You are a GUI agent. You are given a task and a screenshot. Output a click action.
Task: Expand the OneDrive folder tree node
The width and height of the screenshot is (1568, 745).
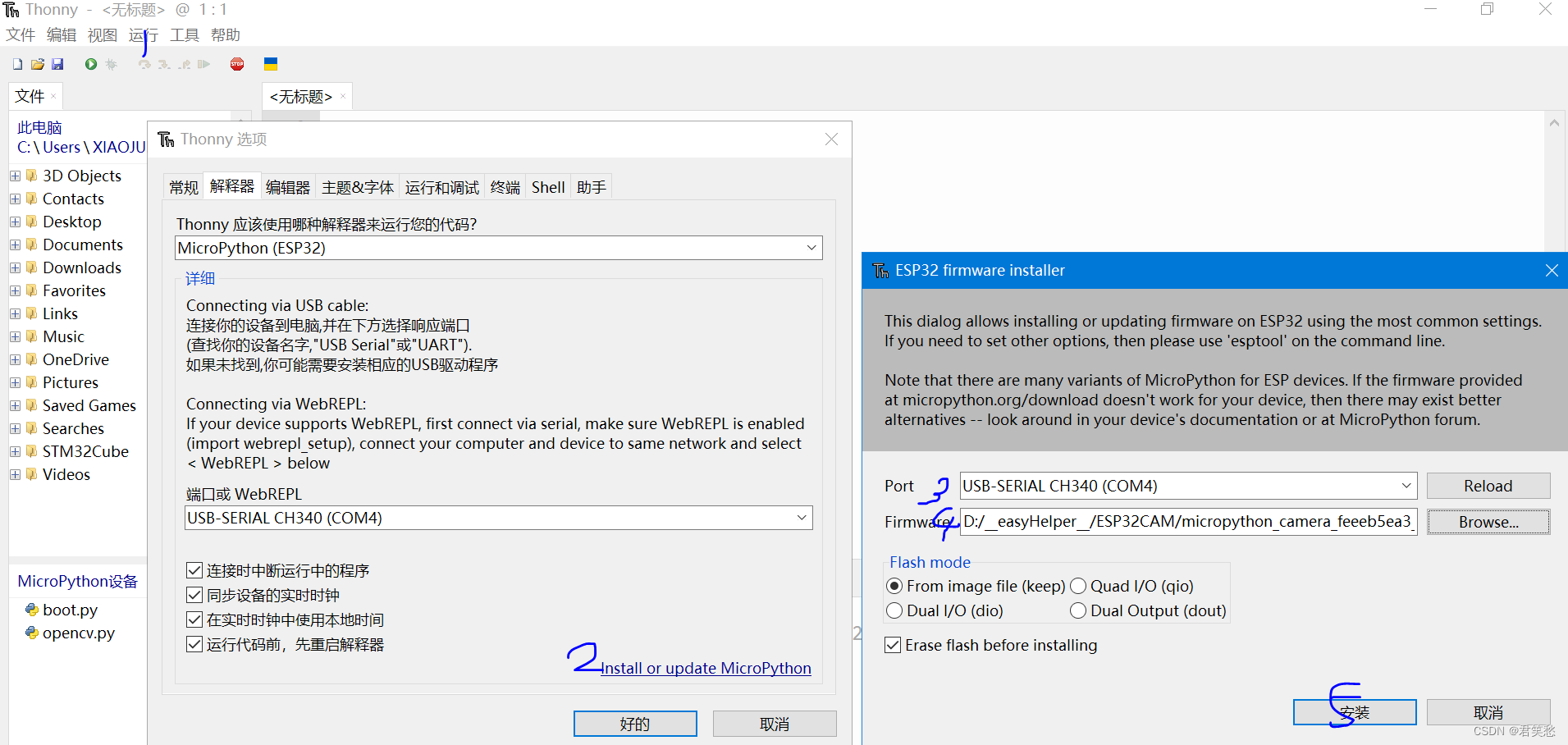click(15, 359)
